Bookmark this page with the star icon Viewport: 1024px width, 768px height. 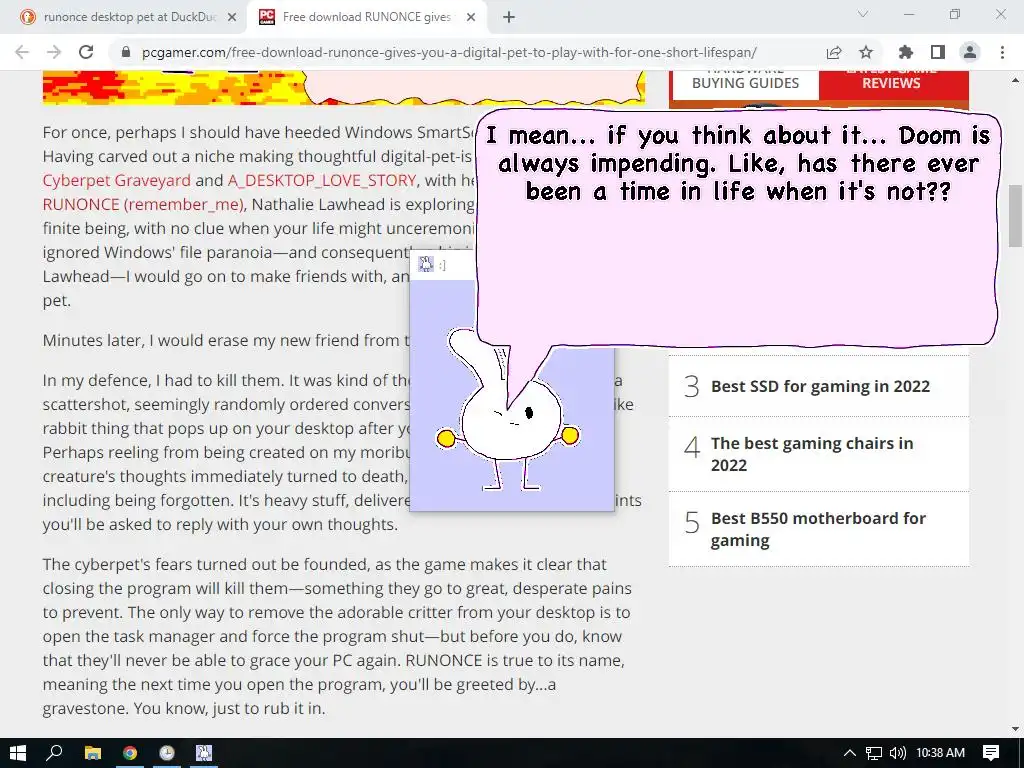866,52
